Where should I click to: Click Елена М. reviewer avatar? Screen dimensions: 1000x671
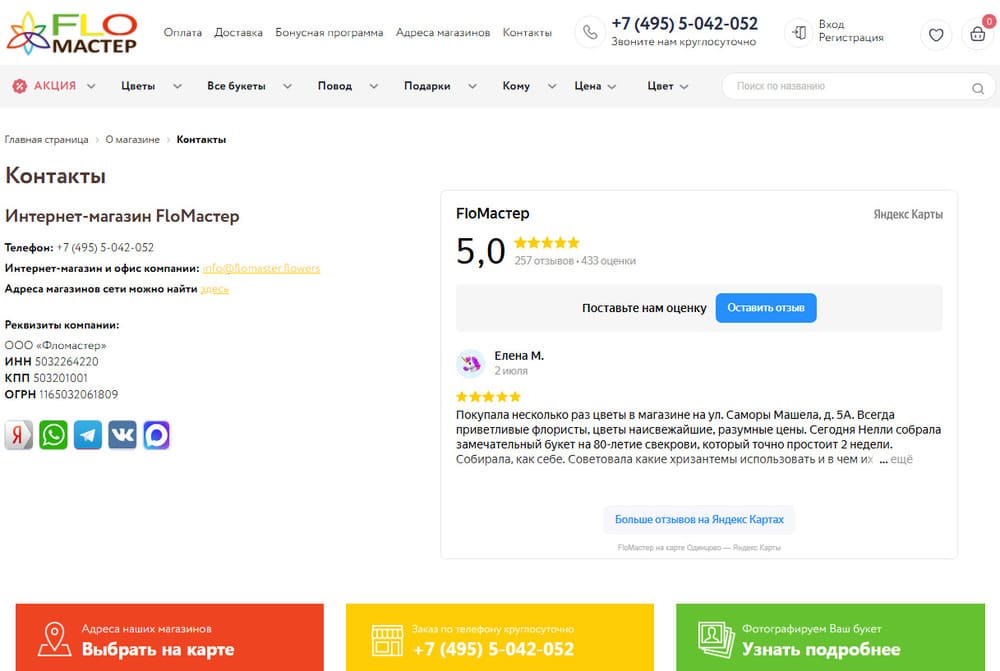click(471, 364)
